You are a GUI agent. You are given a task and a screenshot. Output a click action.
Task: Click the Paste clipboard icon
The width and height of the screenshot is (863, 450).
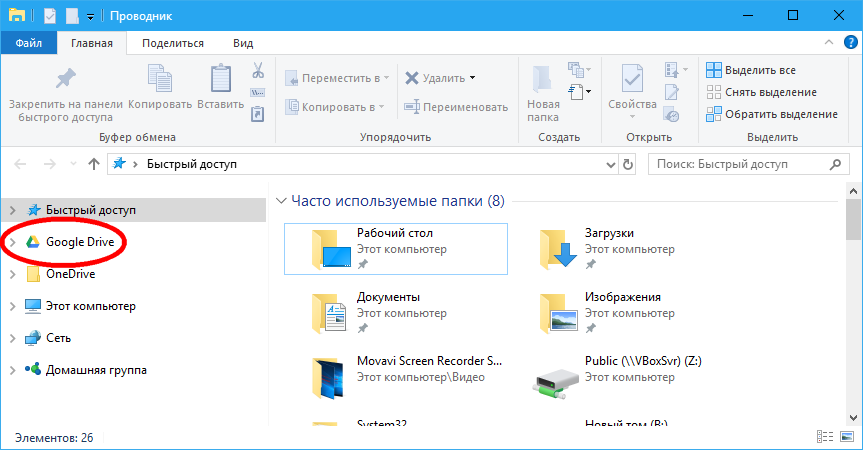pyautogui.click(x=220, y=80)
